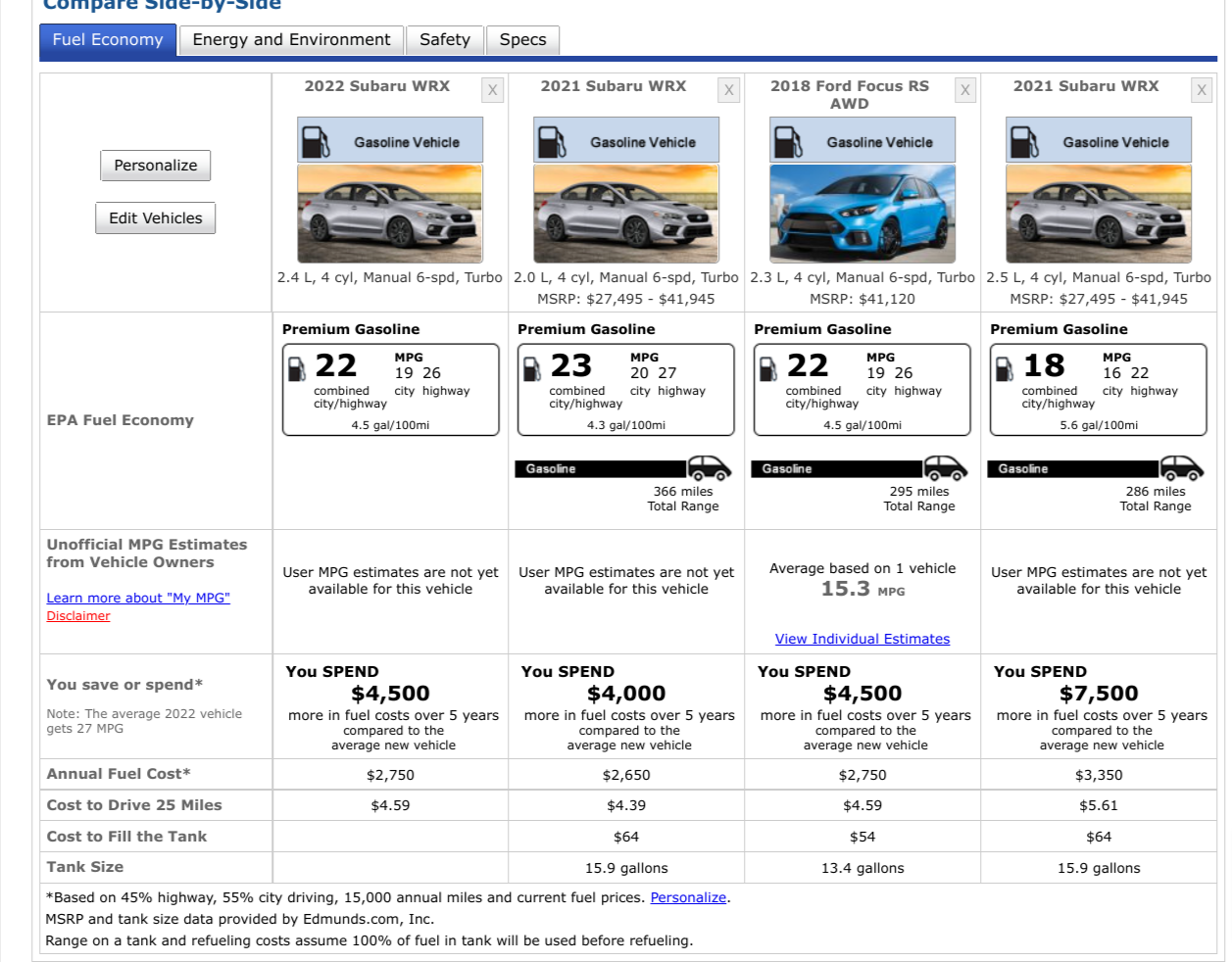This screenshot has width=1232, height=962.
Task: Open Learn more about My MPG link
Action: [x=138, y=598]
